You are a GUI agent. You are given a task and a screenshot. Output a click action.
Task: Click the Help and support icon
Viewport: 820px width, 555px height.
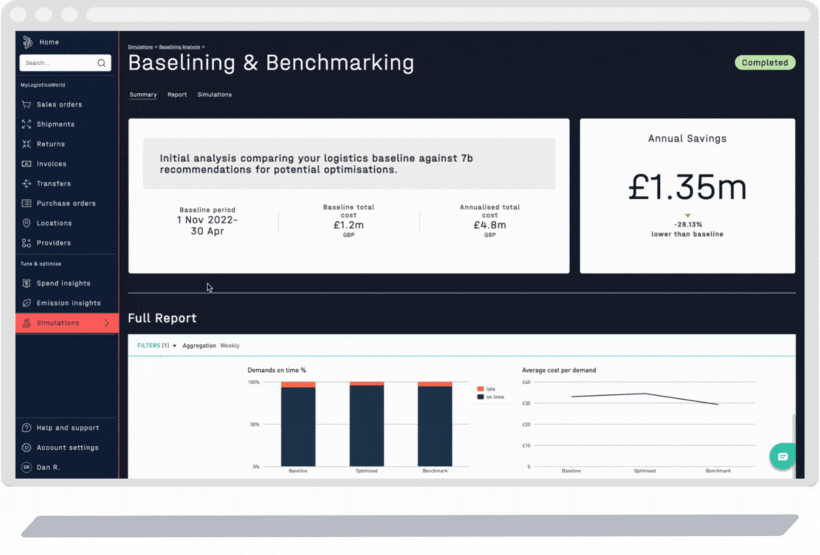point(26,428)
